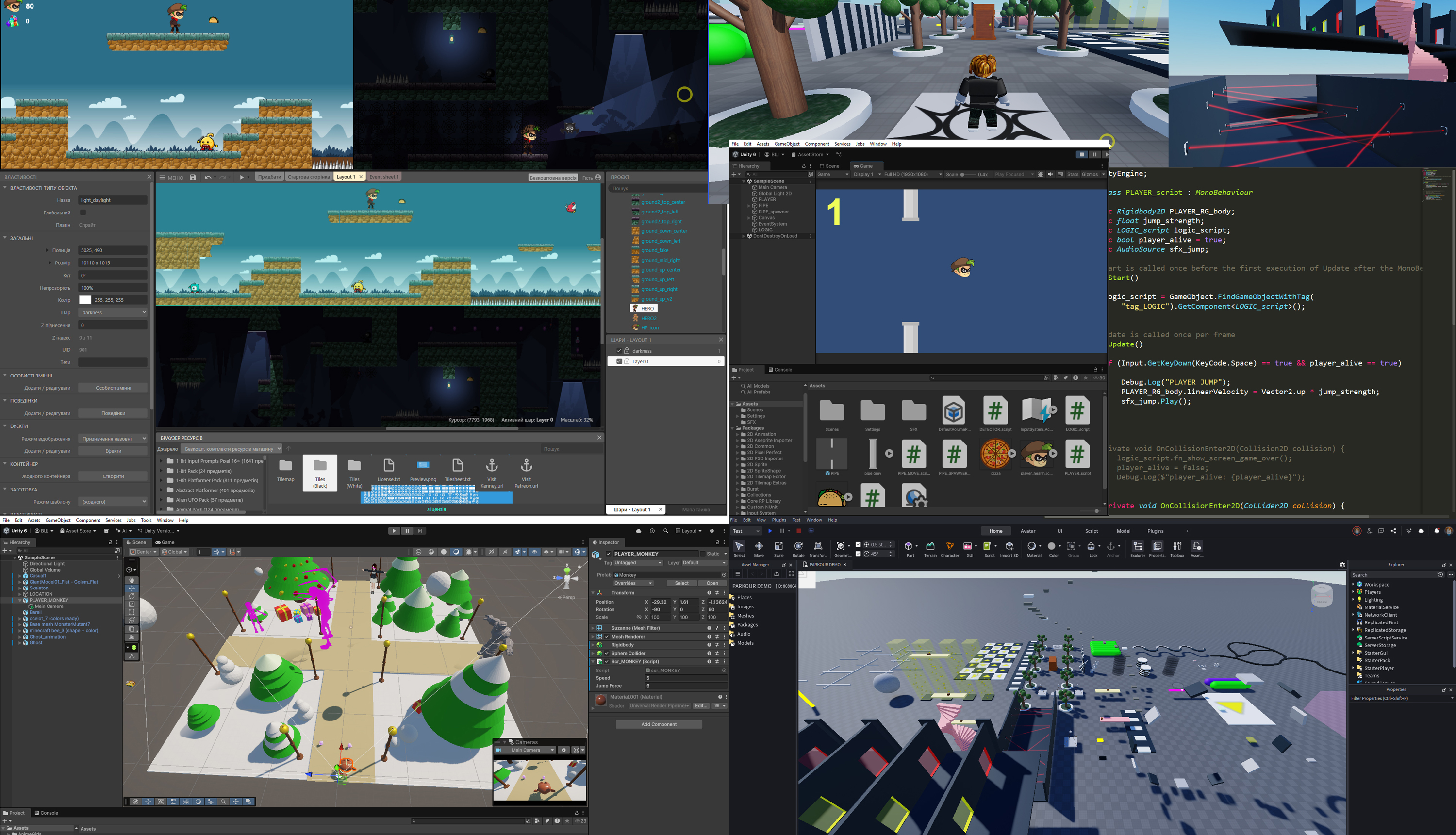Pick the Rotate tool in Roblox Studio ribbon

[x=798, y=549]
